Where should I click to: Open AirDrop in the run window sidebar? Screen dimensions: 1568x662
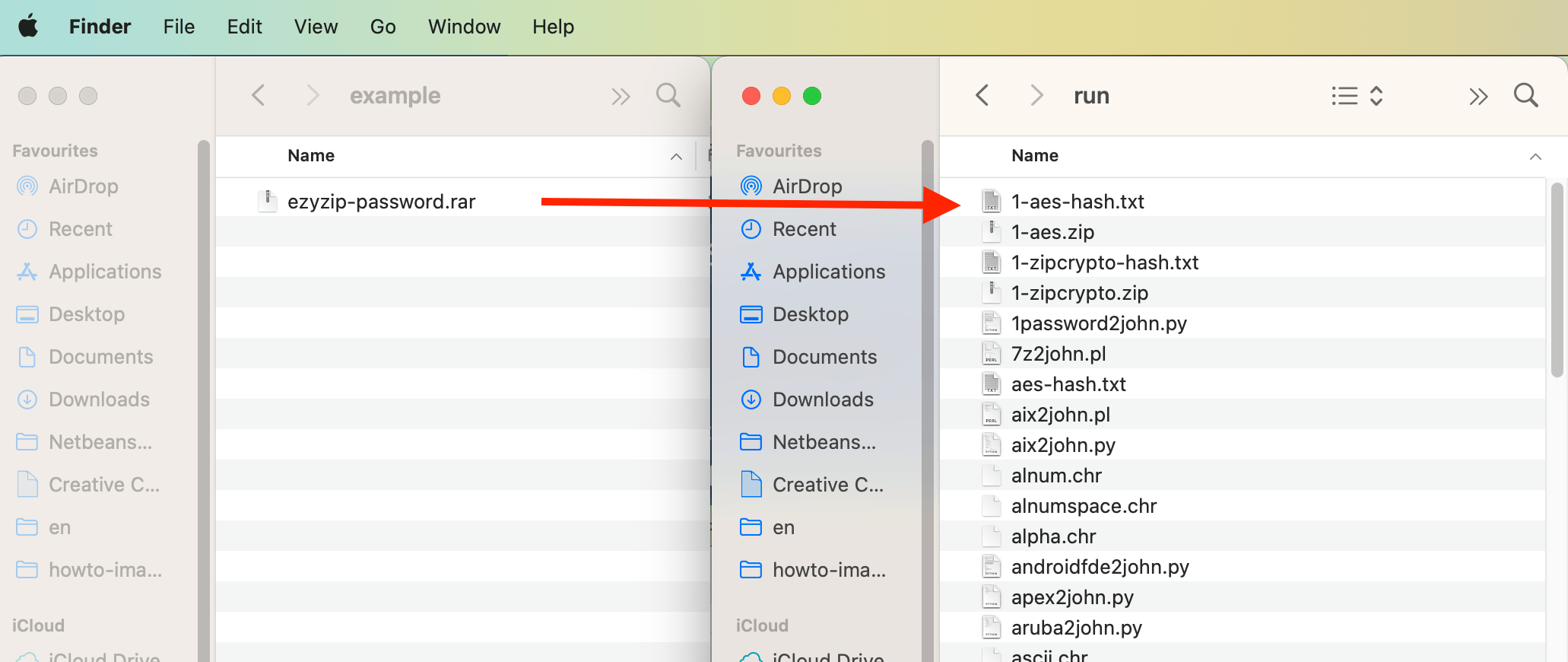[x=807, y=186]
